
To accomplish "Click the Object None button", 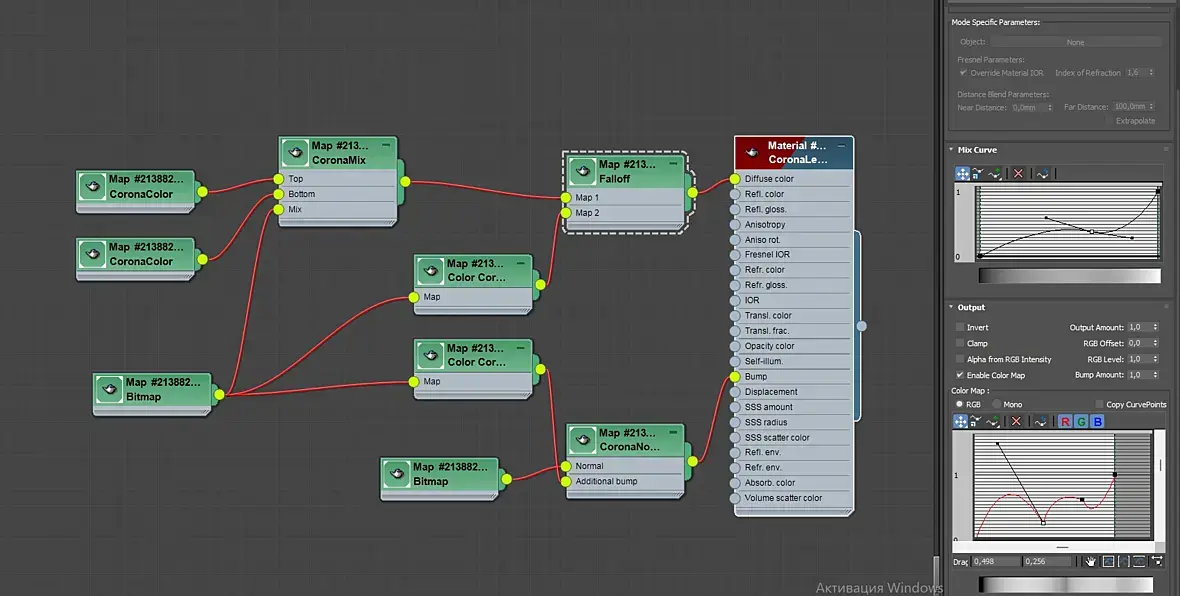I will click(1075, 42).
